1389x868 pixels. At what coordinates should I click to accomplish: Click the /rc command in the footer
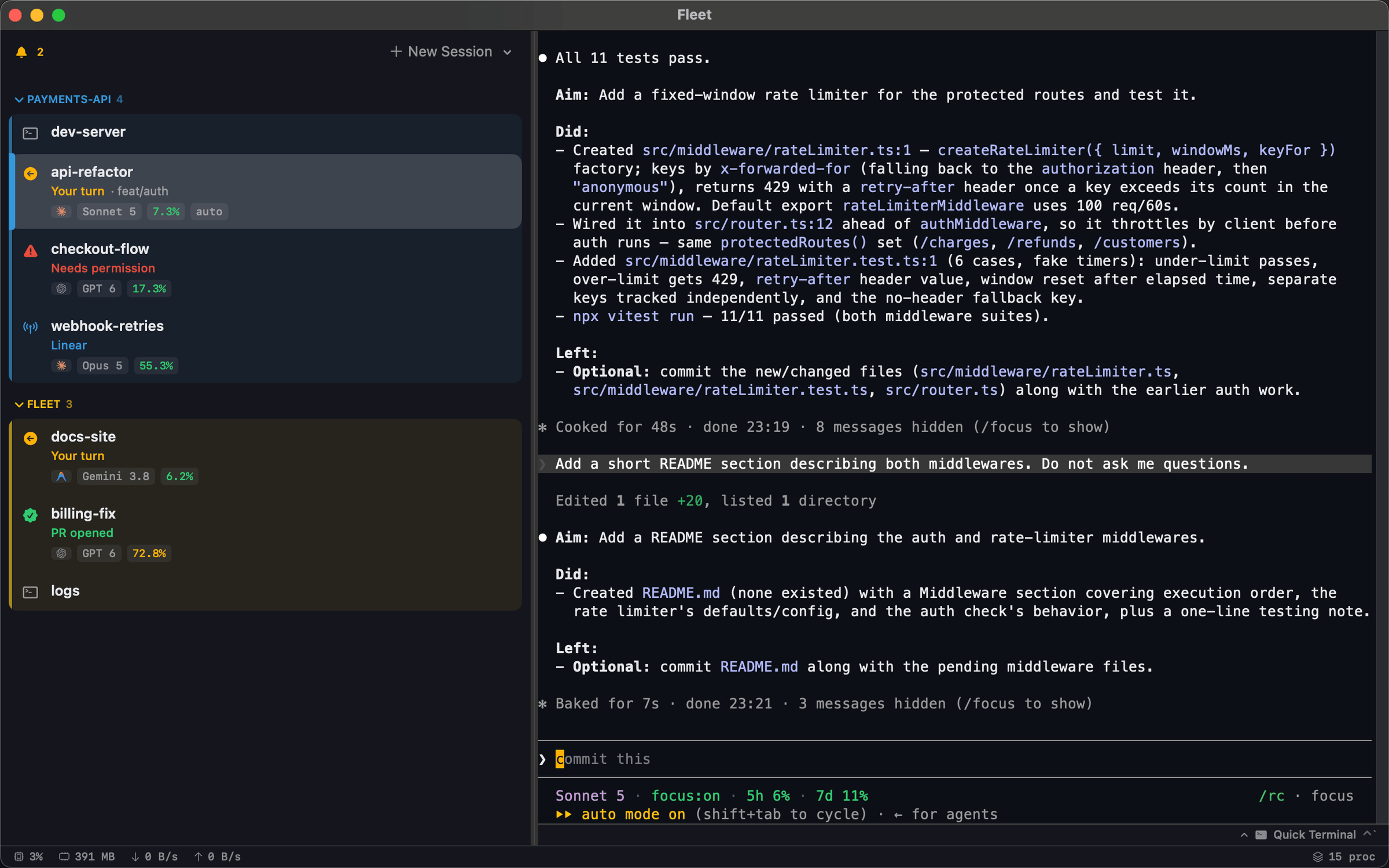pyautogui.click(x=1272, y=796)
